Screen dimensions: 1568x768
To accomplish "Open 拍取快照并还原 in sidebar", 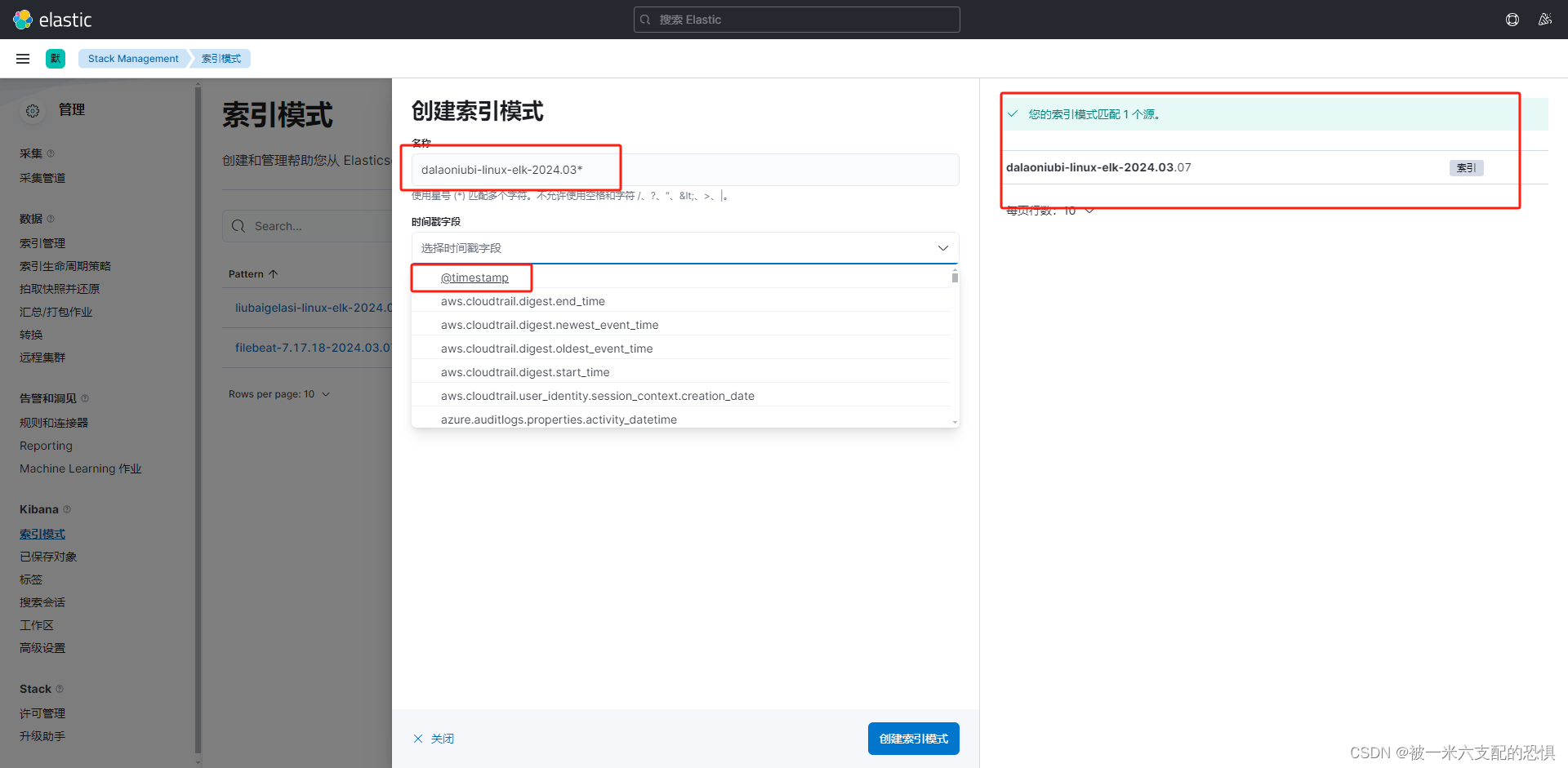I will pos(60,289).
